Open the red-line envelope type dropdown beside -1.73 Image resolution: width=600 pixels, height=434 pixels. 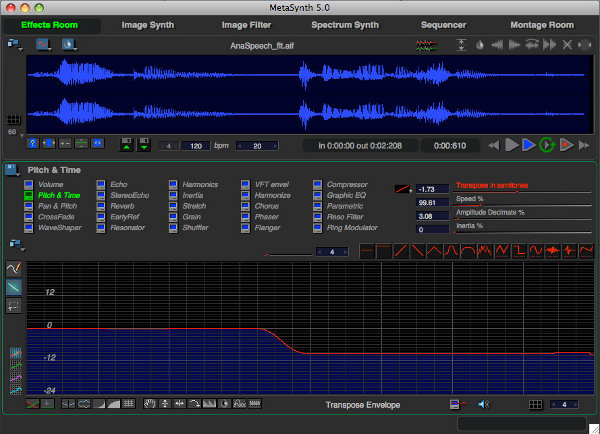pyautogui.click(x=403, y=189)
